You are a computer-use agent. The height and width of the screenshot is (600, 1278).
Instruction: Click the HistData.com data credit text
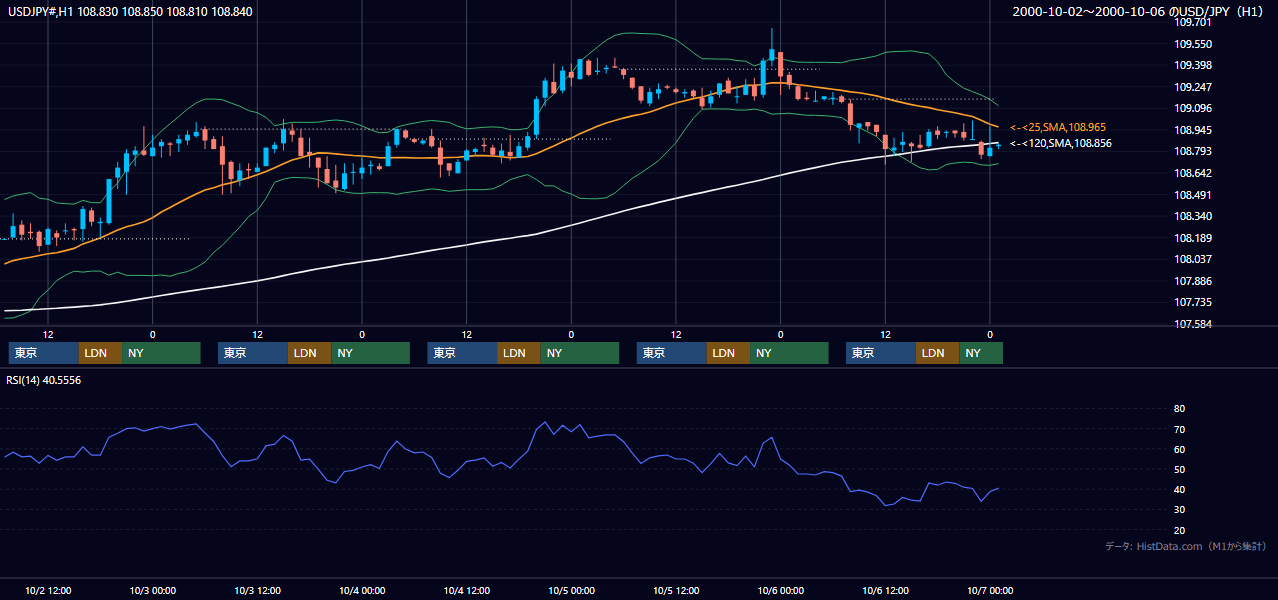(1186, 546)
